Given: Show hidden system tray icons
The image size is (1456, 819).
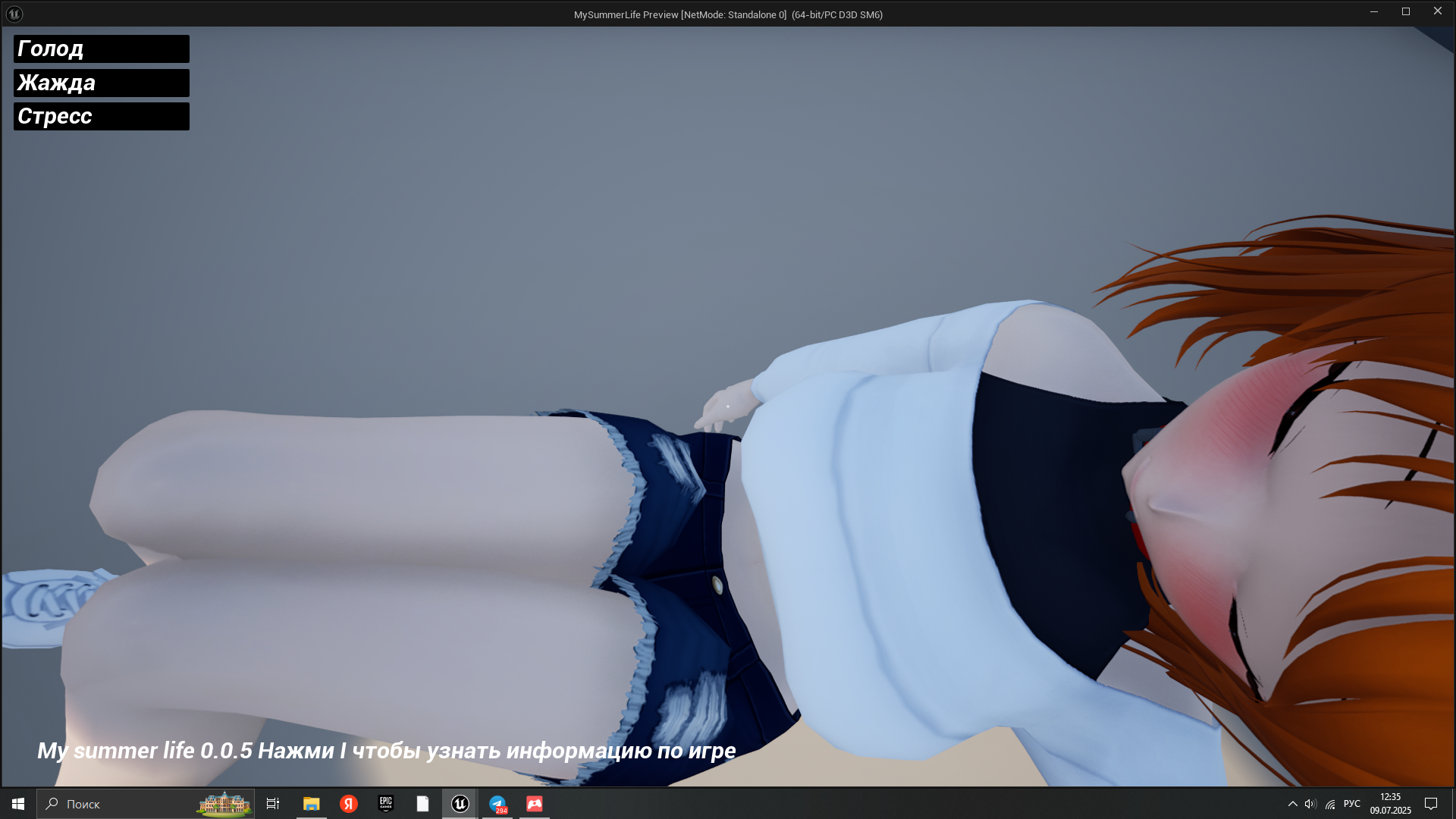Looking at the screenshot, I should click(x=1292, y=804).
